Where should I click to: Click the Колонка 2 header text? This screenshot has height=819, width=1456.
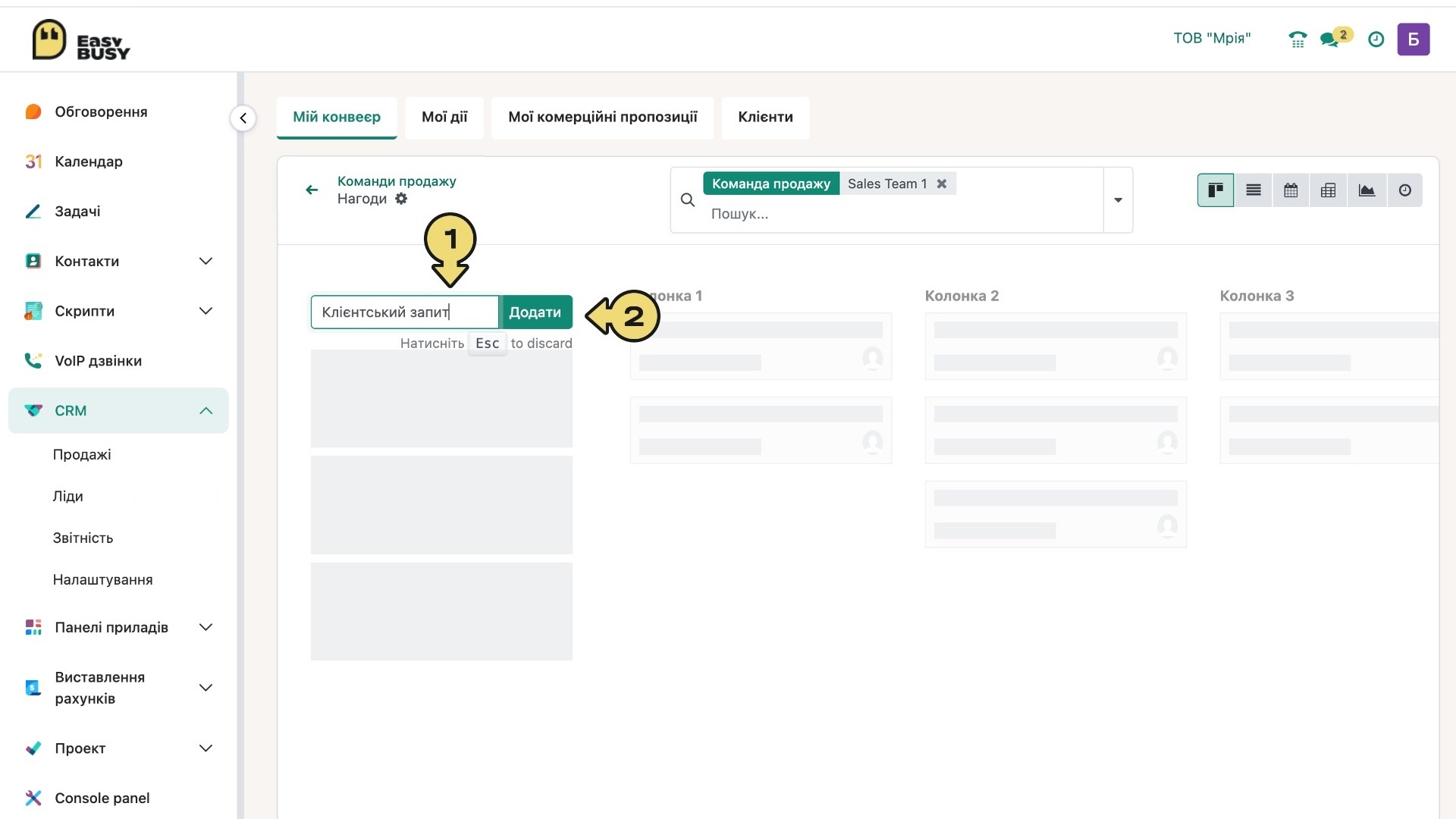(x=962, y=296)
